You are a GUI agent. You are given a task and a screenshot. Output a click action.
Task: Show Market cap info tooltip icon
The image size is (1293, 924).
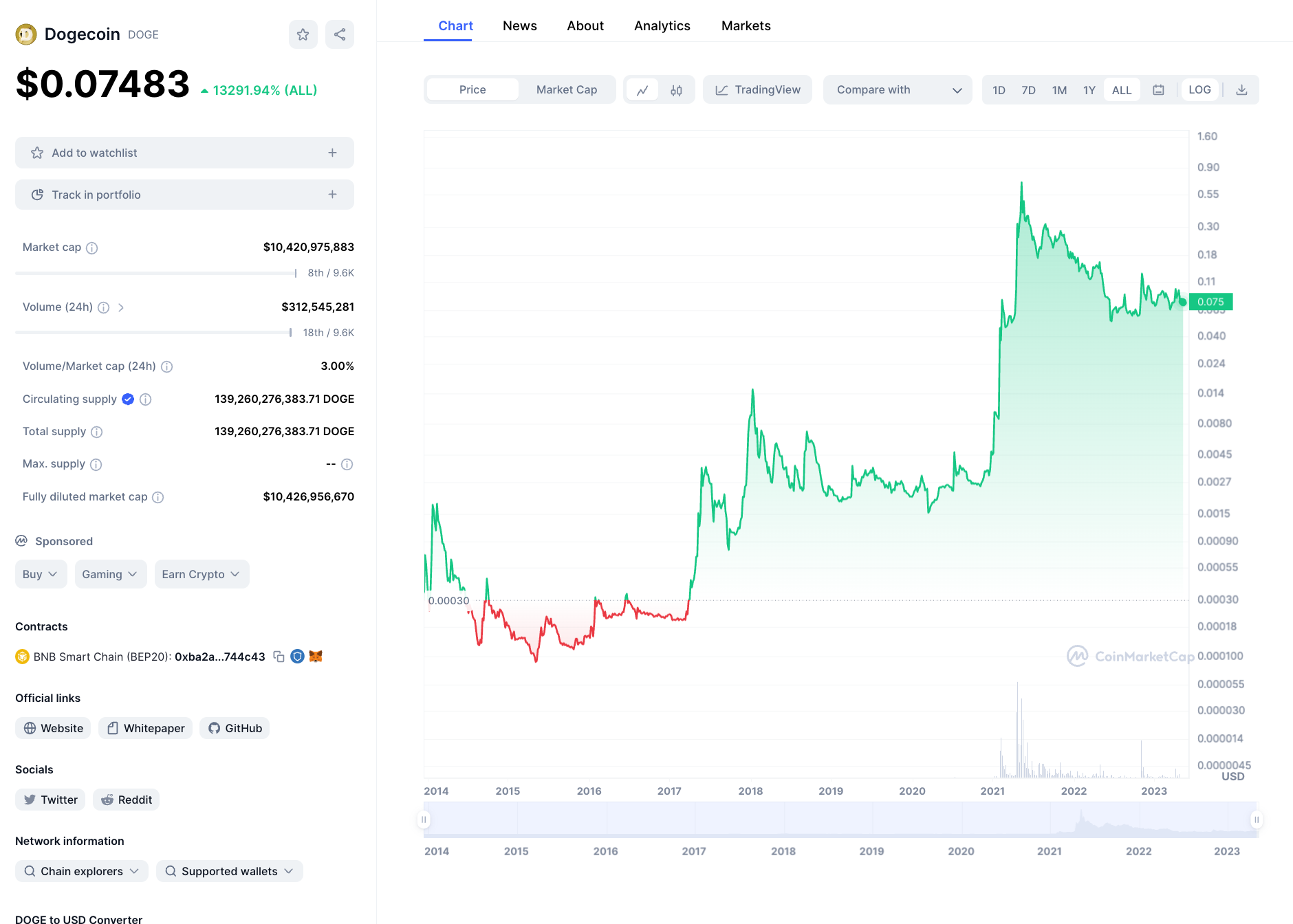91,247
